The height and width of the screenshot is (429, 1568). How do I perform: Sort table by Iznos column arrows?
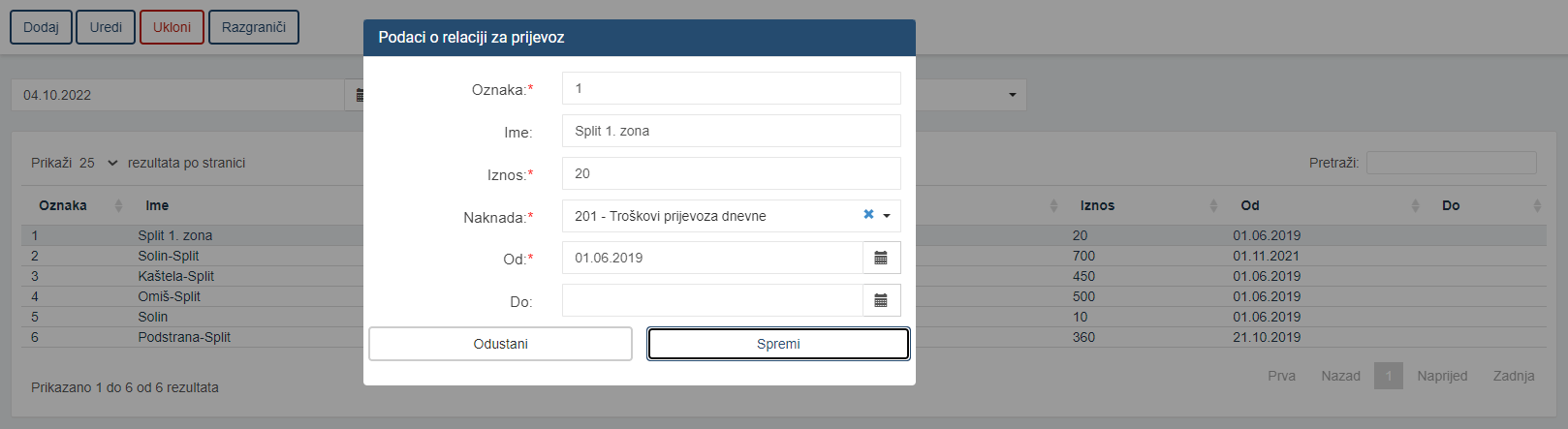coord(1213,205)
